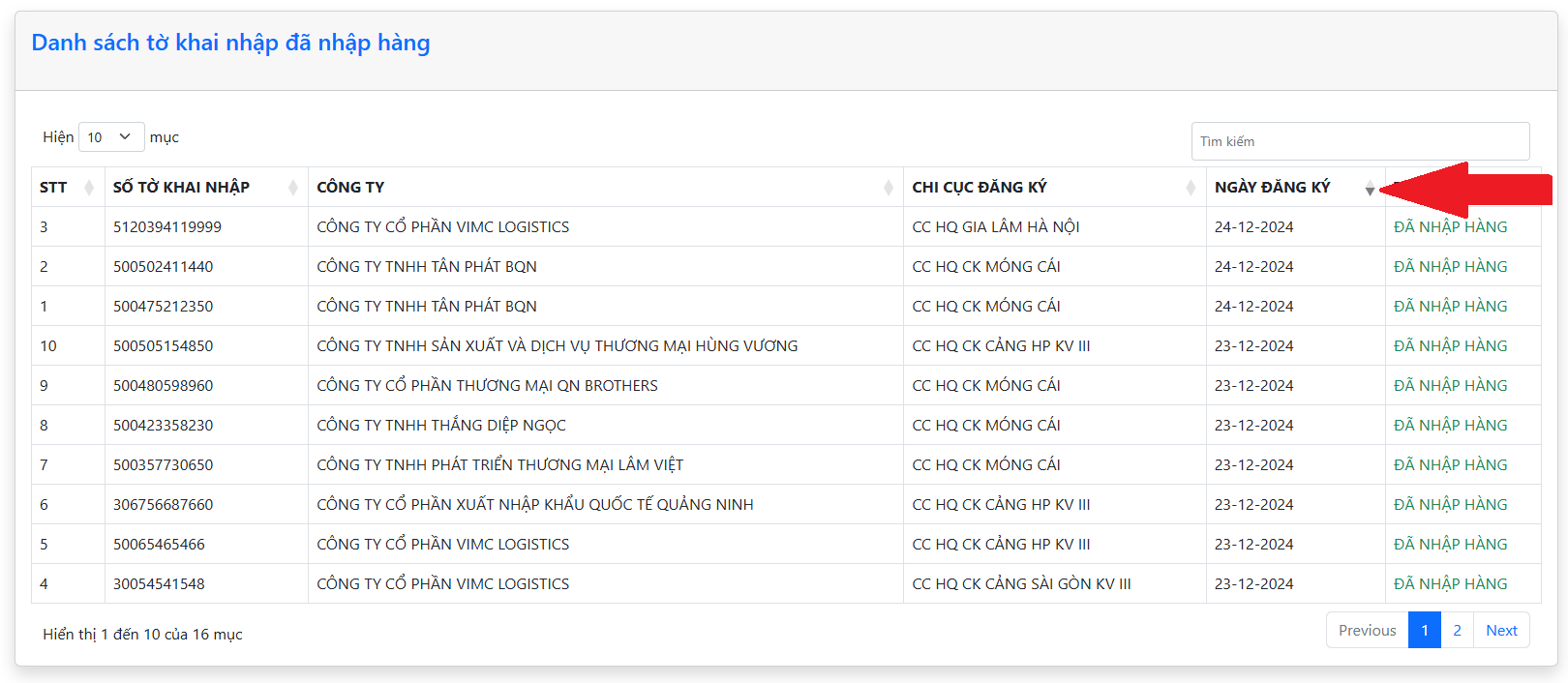The width and height of the screenshot is (1568, 683).
Task: Toggle NGÀY ĐĂNG KÝ sort arrow
Action: pyautogui.click(x=1369, y=188)
